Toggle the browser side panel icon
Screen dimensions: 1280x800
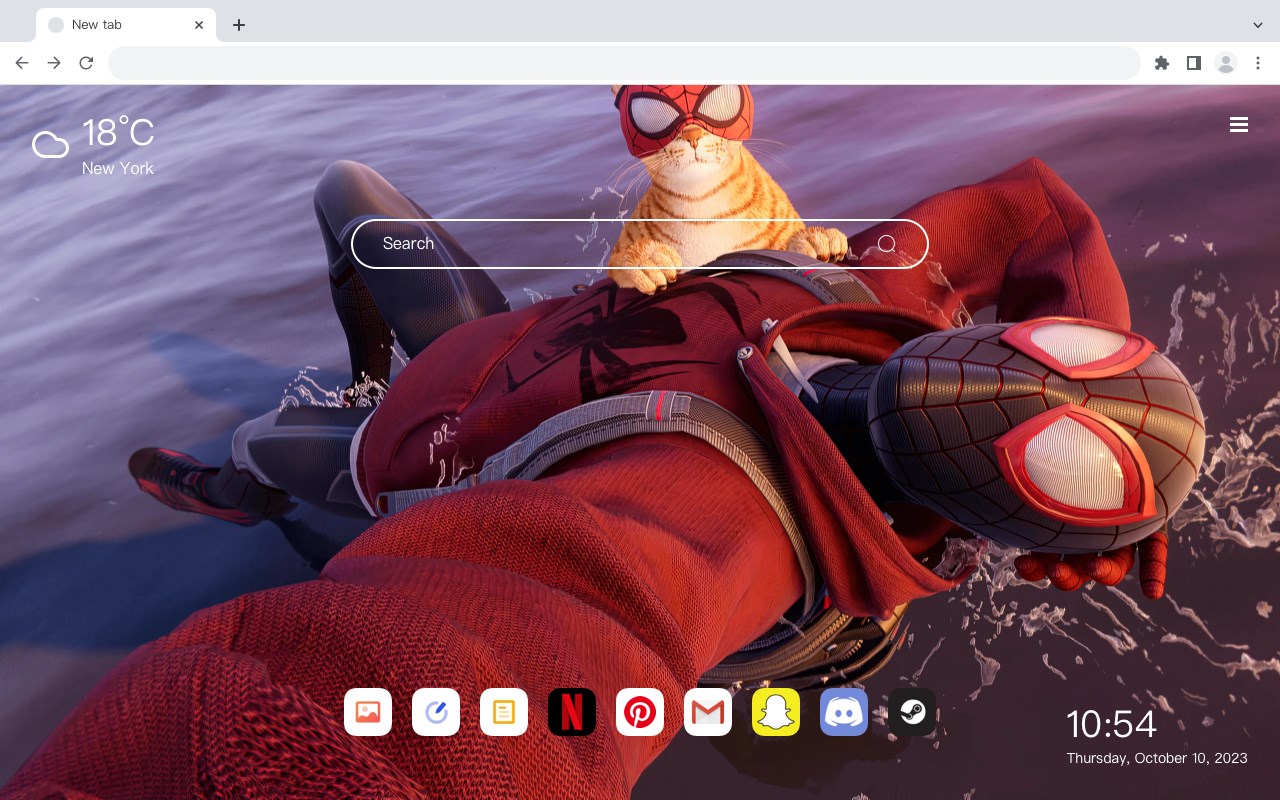(1193, 63)
